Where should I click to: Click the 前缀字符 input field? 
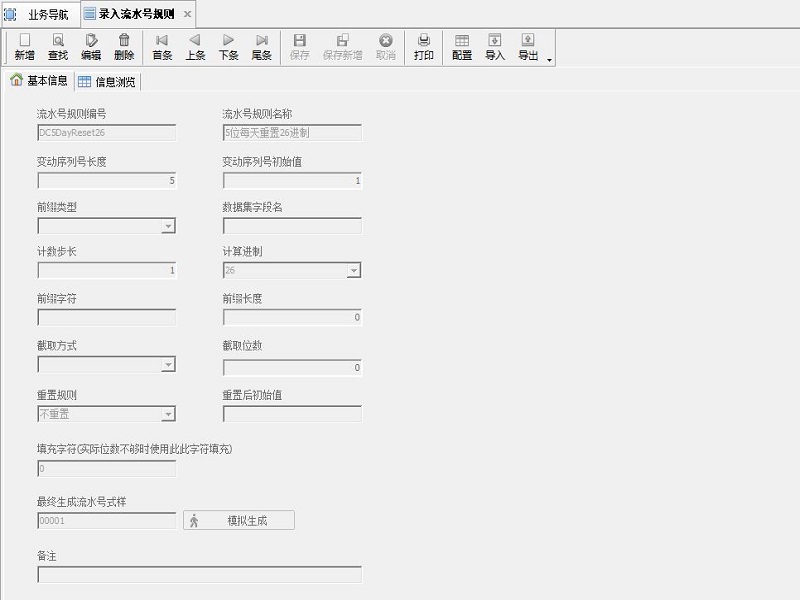tap(107, 317)
